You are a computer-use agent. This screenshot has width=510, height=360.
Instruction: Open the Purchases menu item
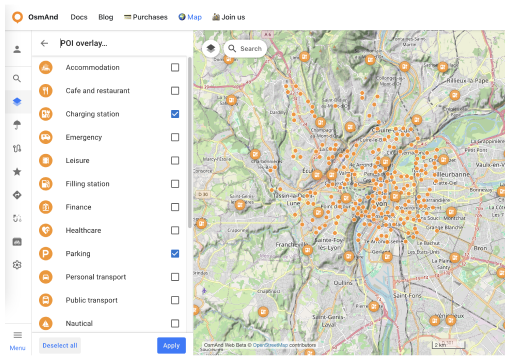point(146,17)
